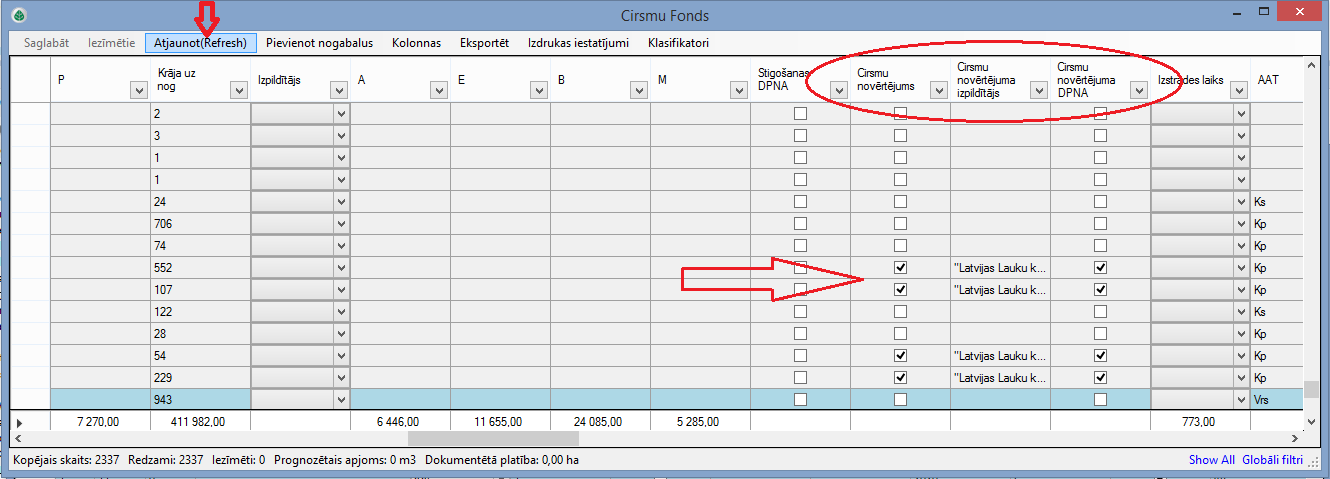Open Pievienot nogabalus menu
The width and height of the screenshot is (1330, 479).
(x=319, y=43)
